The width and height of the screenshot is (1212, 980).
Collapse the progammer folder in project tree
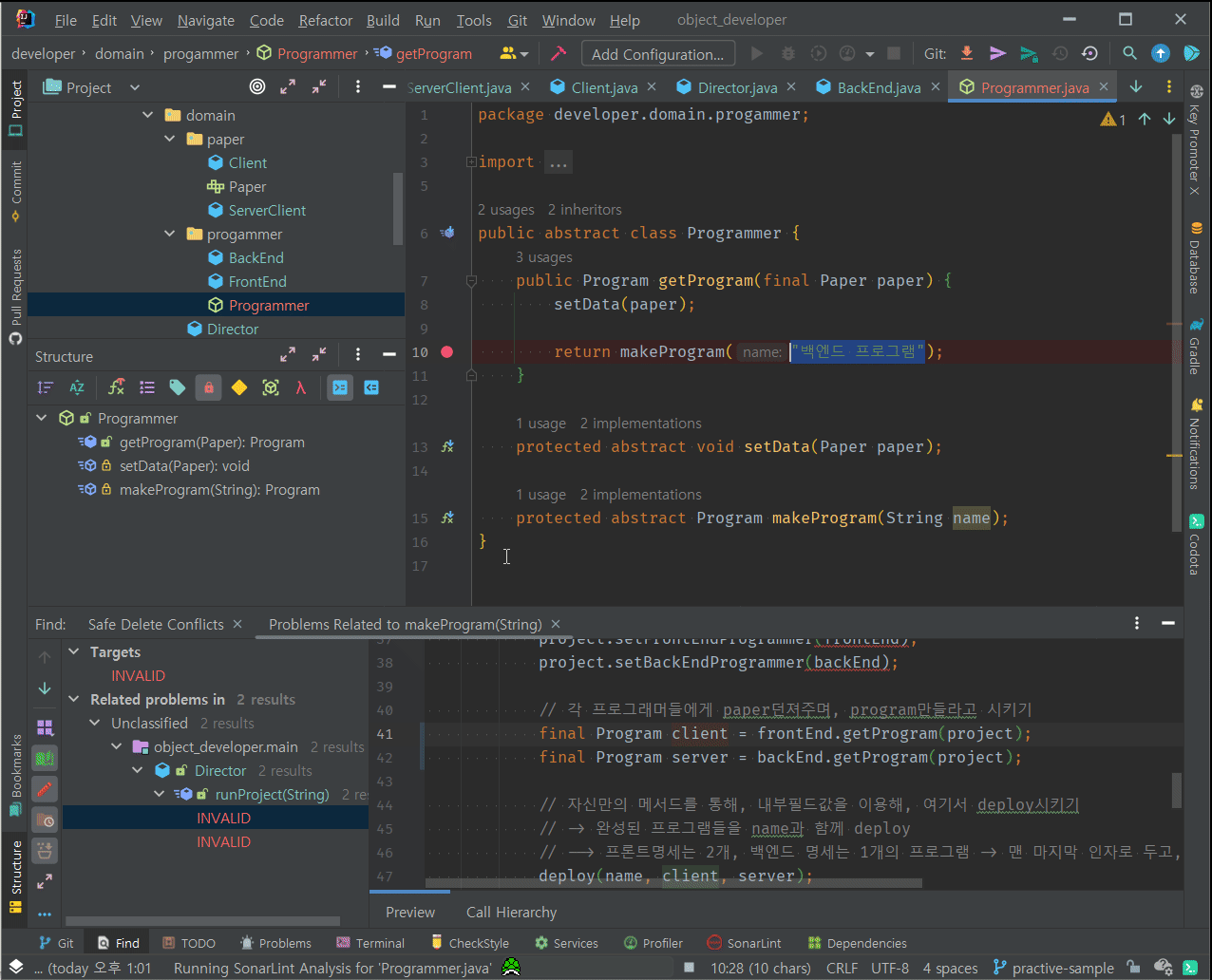[x=170, y=235]
